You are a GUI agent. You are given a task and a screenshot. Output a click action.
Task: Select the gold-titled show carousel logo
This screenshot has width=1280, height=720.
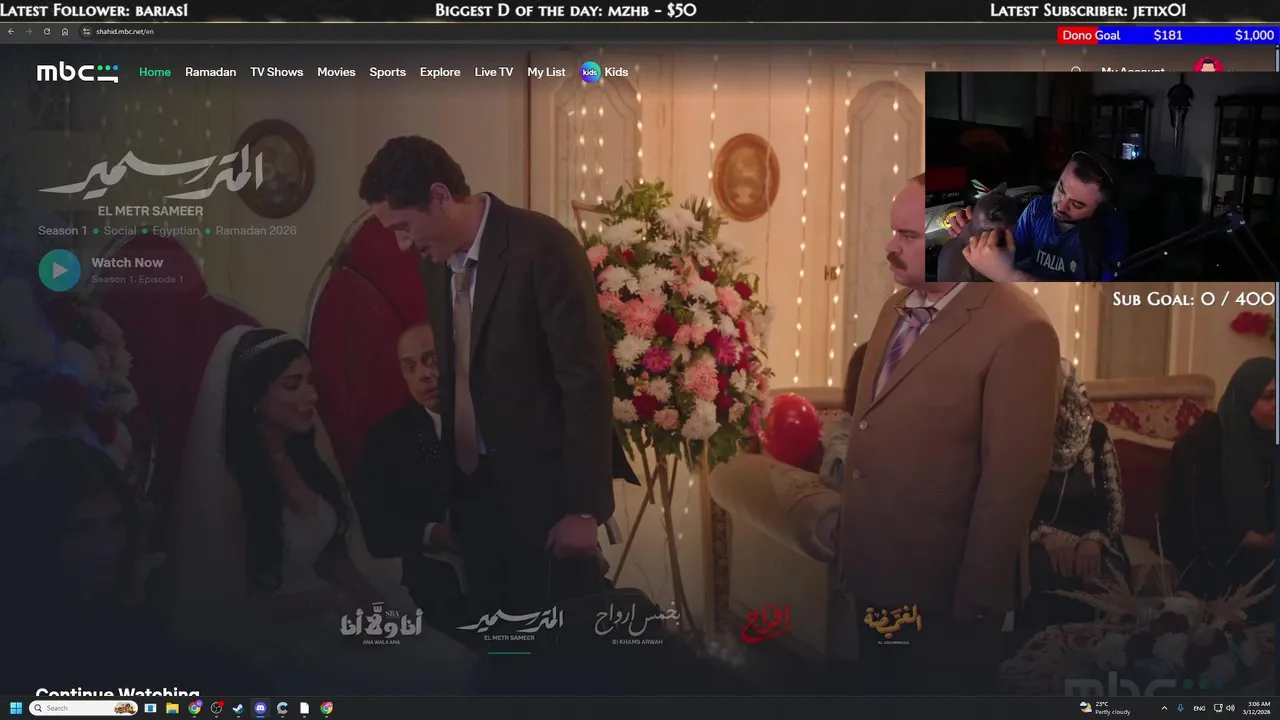[x=893, y=624]
